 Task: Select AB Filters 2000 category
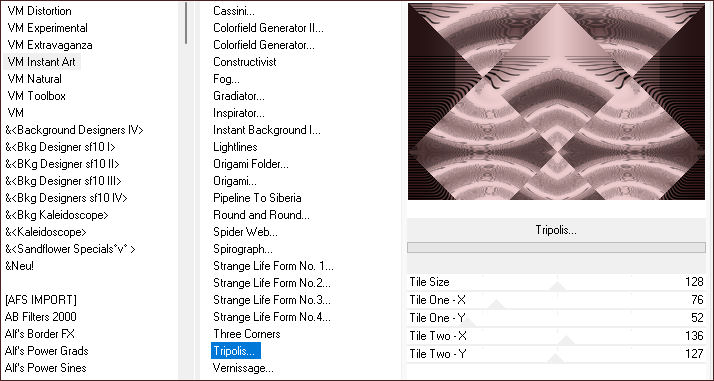(41, 317)
